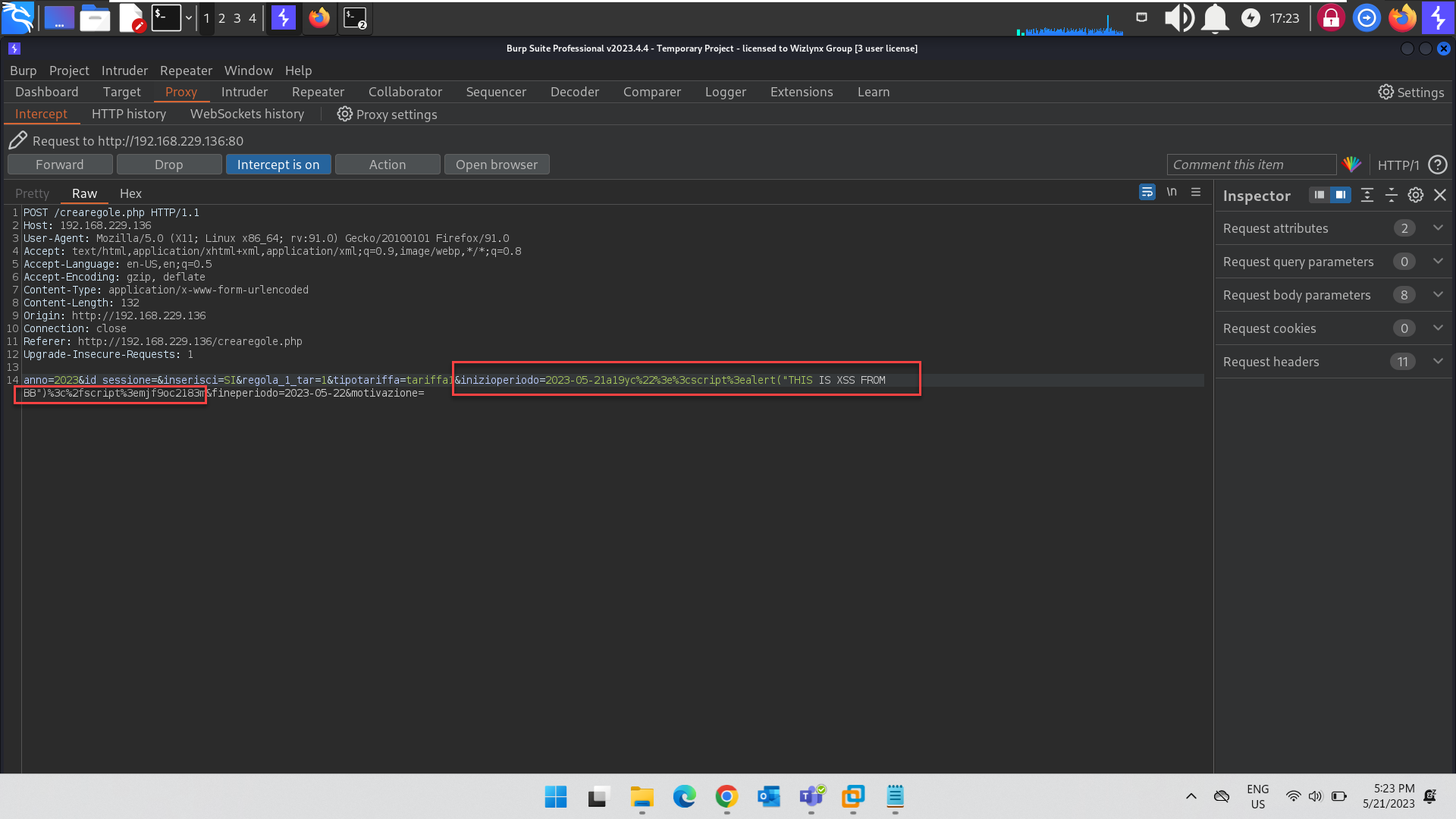Launch terminal emulator from Kali panel
Viewport: 1456px width, 819px height.
(166, 17)
